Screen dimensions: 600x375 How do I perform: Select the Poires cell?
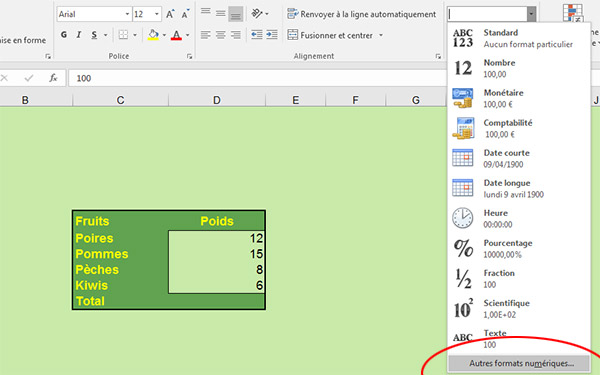click(121, 238)
